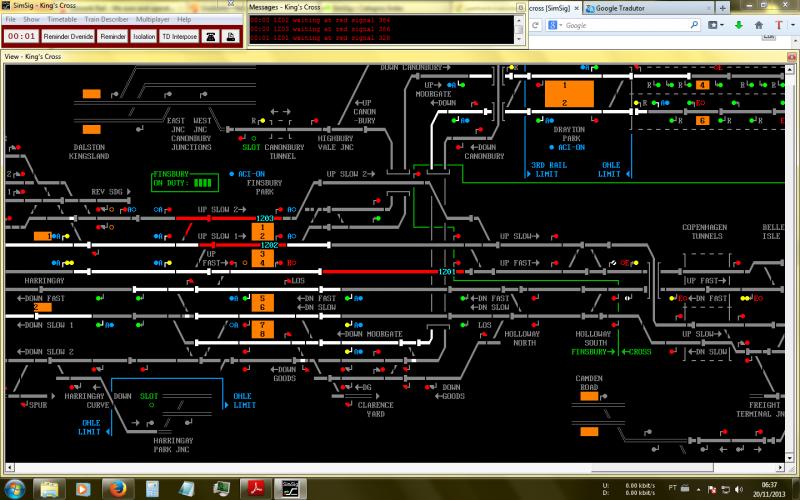800x500 pixels.
Task: Activate the Isolation button
Action: [x=144, y=37]
